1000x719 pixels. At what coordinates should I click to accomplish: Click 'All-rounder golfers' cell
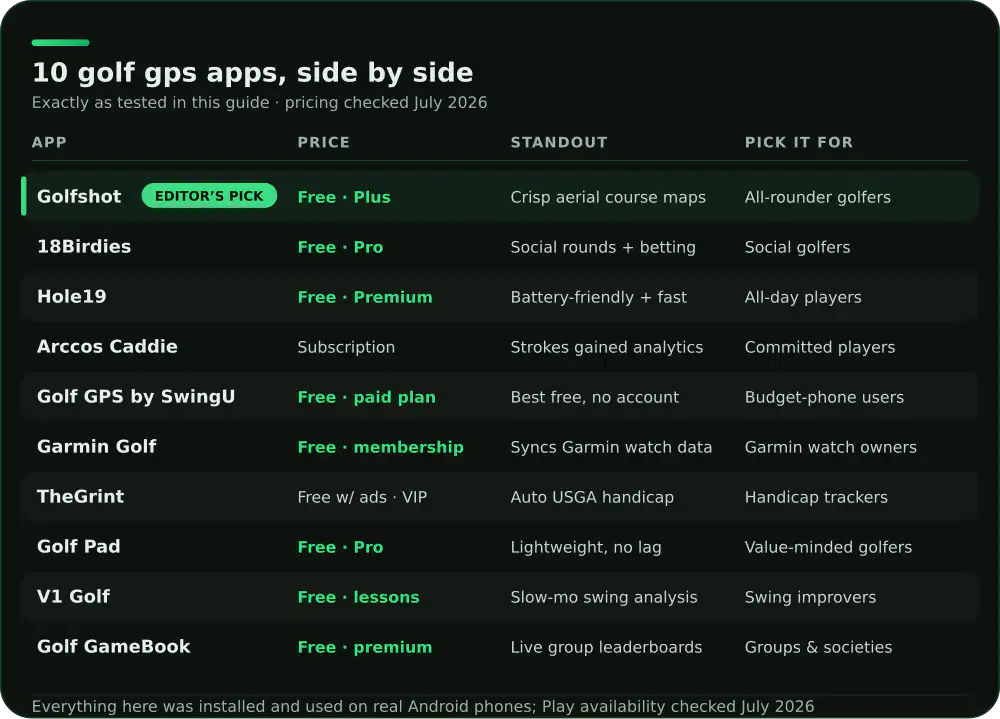click(818, 197)
